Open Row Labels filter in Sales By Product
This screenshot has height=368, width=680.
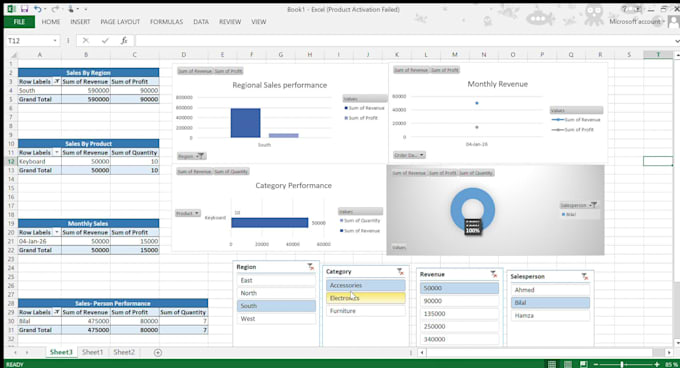(x=57, y=153)
